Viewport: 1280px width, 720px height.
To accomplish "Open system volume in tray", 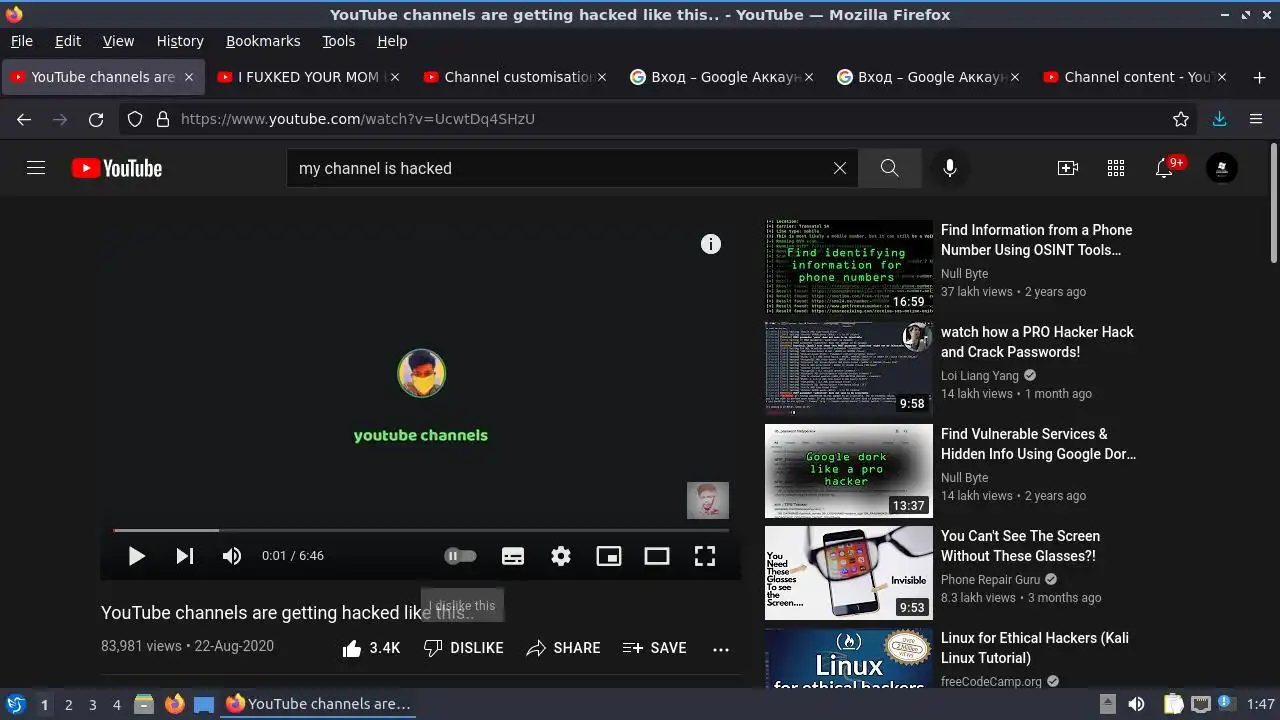I will (1136, 704).
